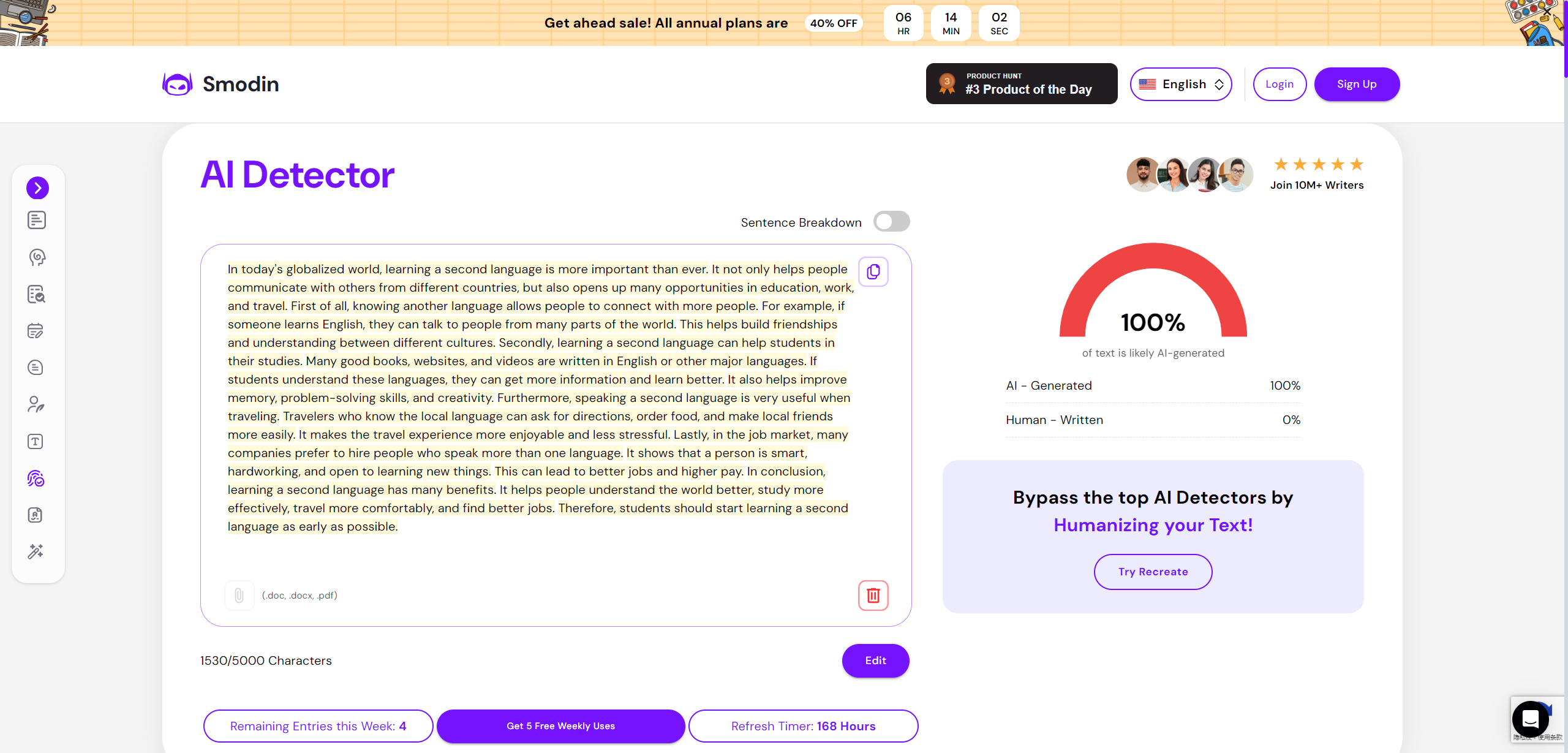The width and height of the screenshot is (1568, 753).
Task: Click the 14 MIN countdown box
Action: click(x=951, y=23)
